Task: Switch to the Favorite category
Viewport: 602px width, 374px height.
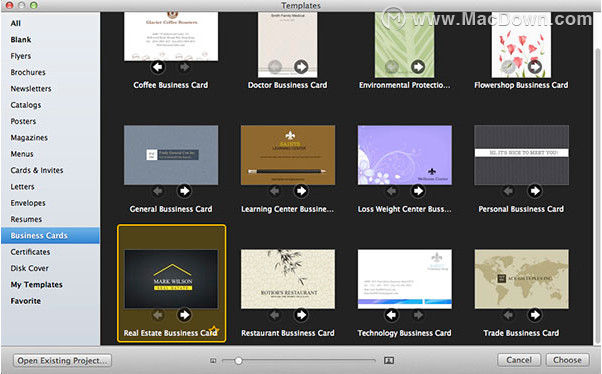Action: tap(25, 301)
